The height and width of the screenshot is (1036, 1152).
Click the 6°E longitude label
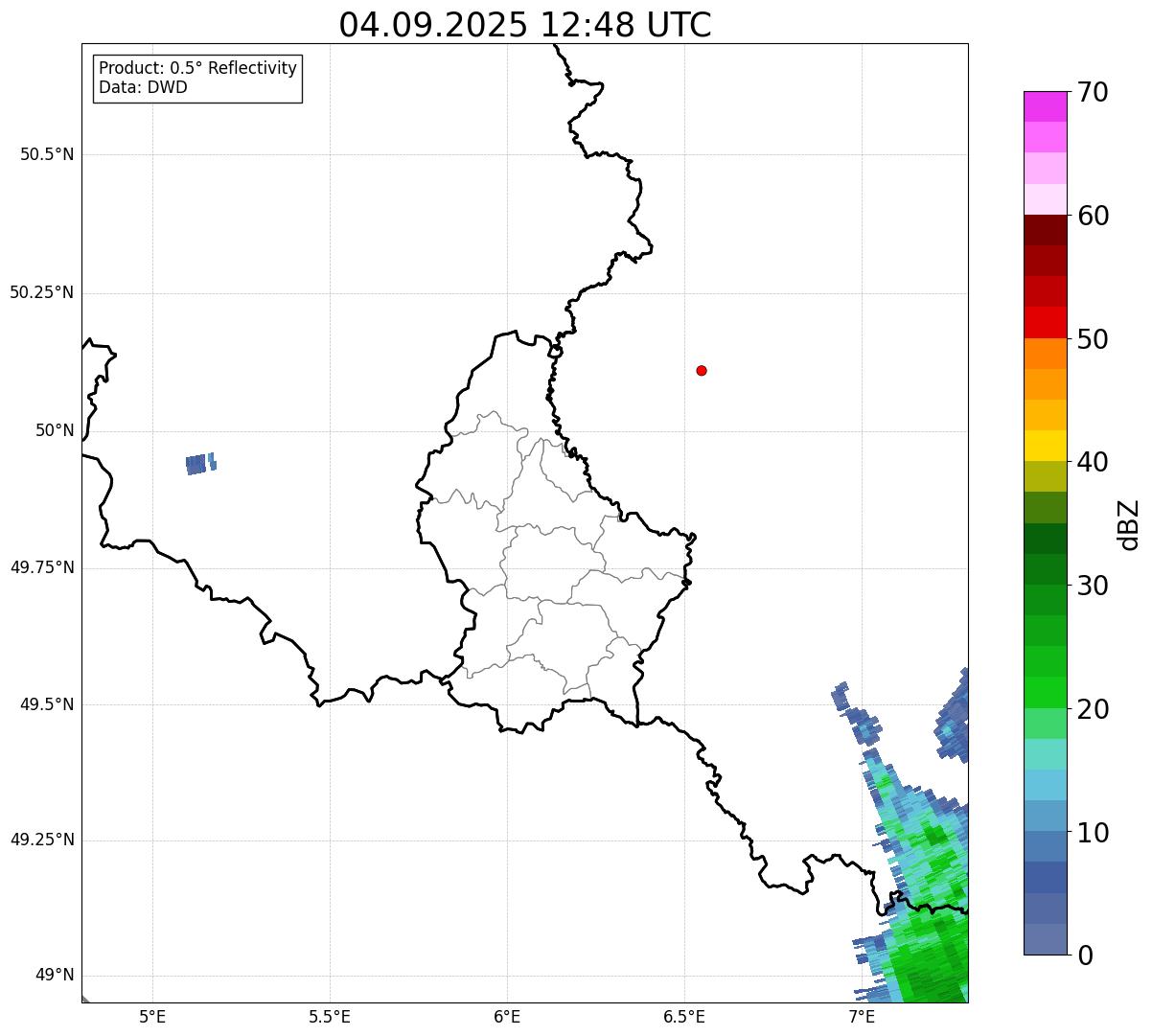(x=507, y=1017)
